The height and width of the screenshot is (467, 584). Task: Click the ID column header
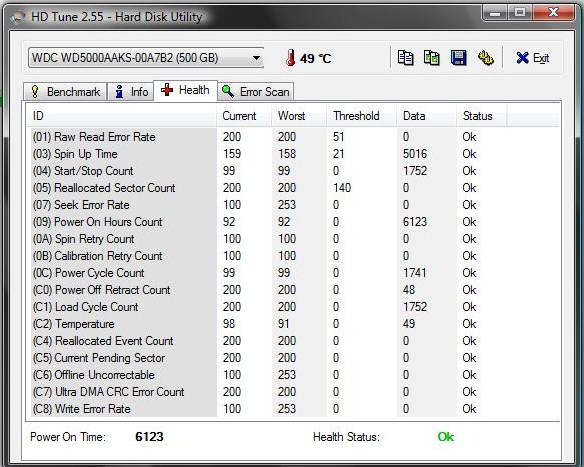(x=122, y=116)
